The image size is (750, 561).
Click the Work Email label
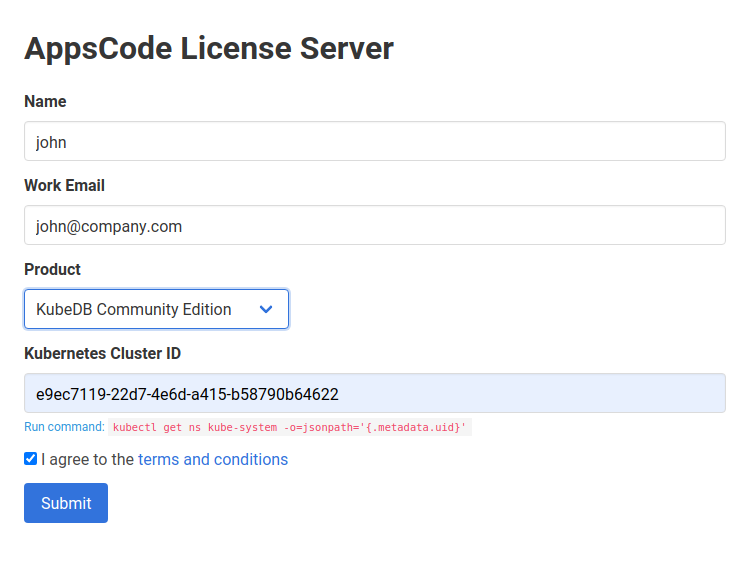(64, 185)
